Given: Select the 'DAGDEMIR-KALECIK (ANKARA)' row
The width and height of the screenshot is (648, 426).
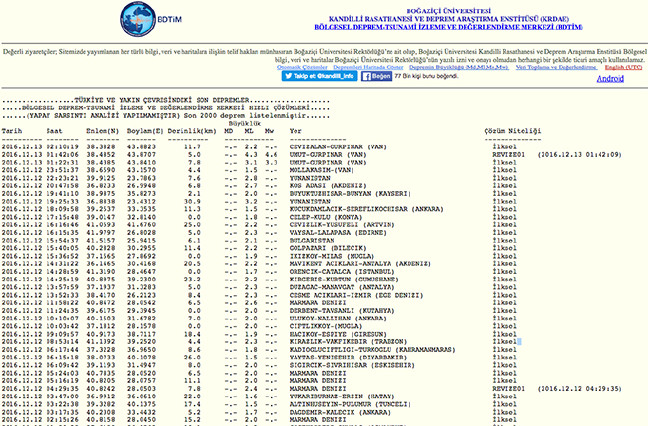Looking at the screenshot, I should [x=259, y=412].
